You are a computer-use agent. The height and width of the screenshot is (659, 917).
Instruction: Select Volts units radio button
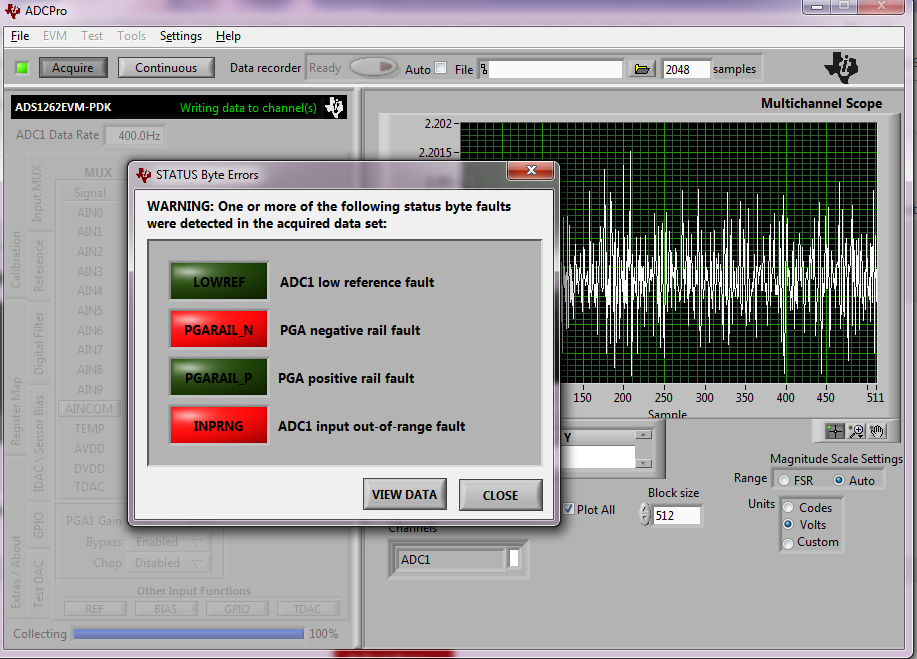pyautogui.click(x=788, y=525)
